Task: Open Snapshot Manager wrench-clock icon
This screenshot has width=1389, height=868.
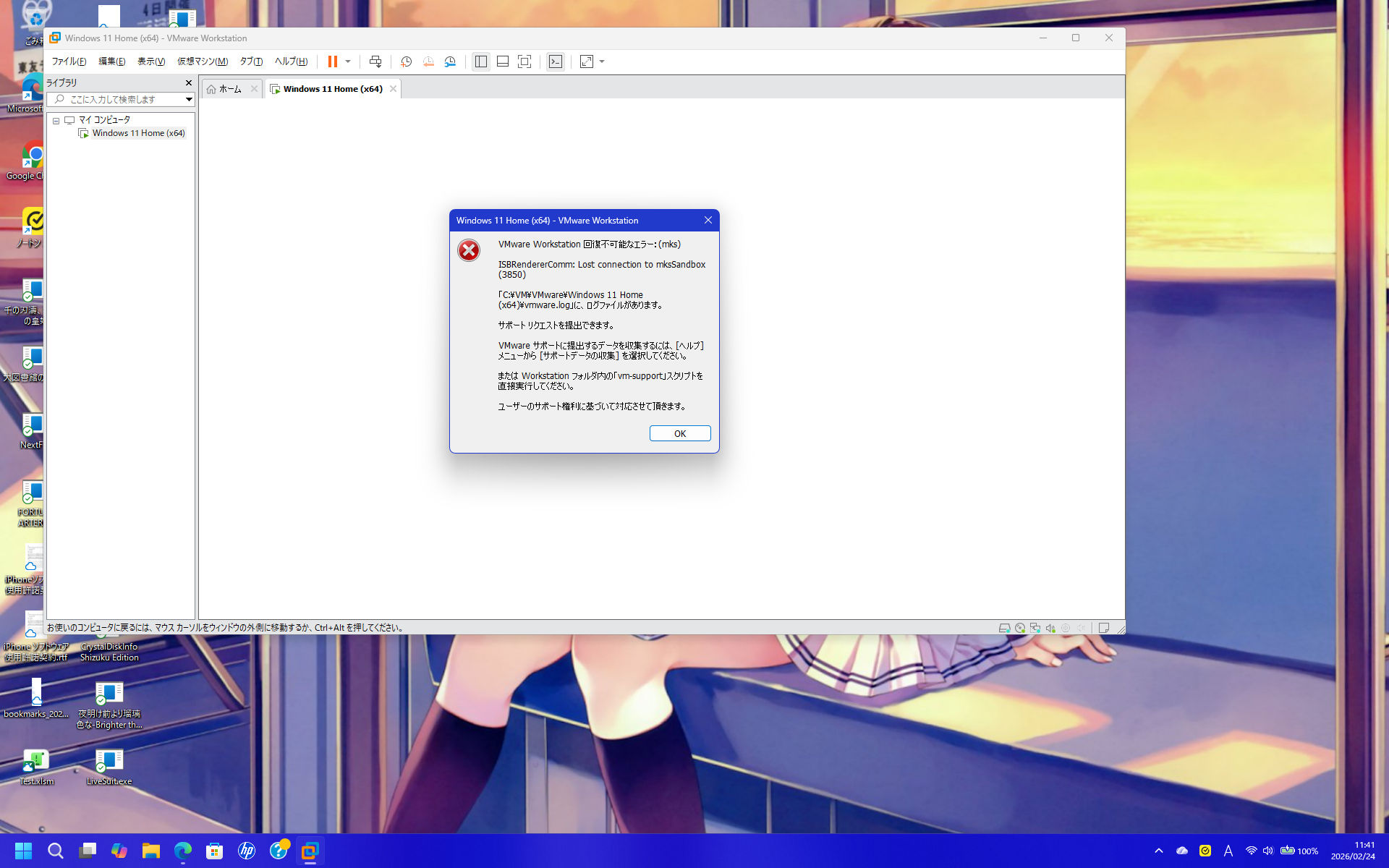Action: point(450,61)
